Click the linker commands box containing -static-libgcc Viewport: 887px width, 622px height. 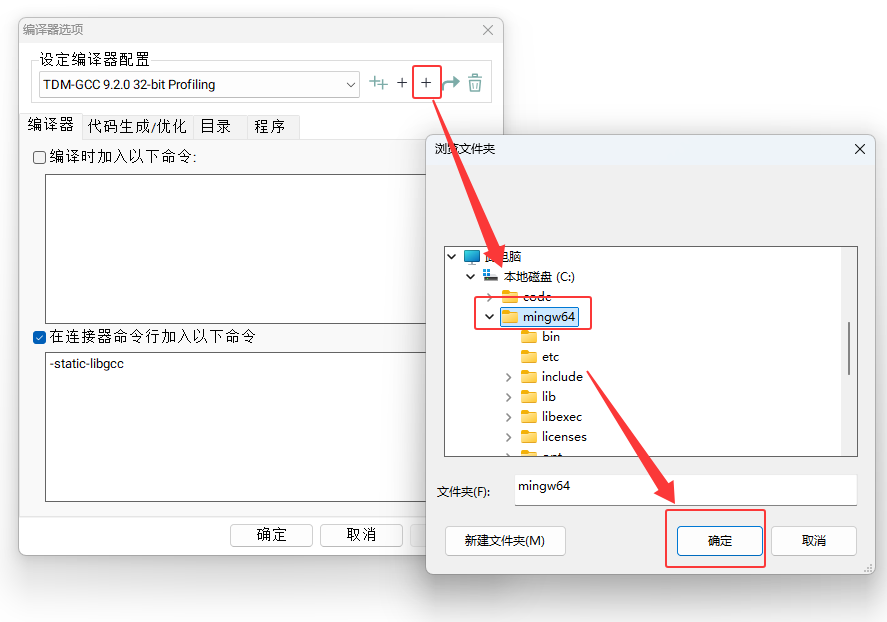236,427
